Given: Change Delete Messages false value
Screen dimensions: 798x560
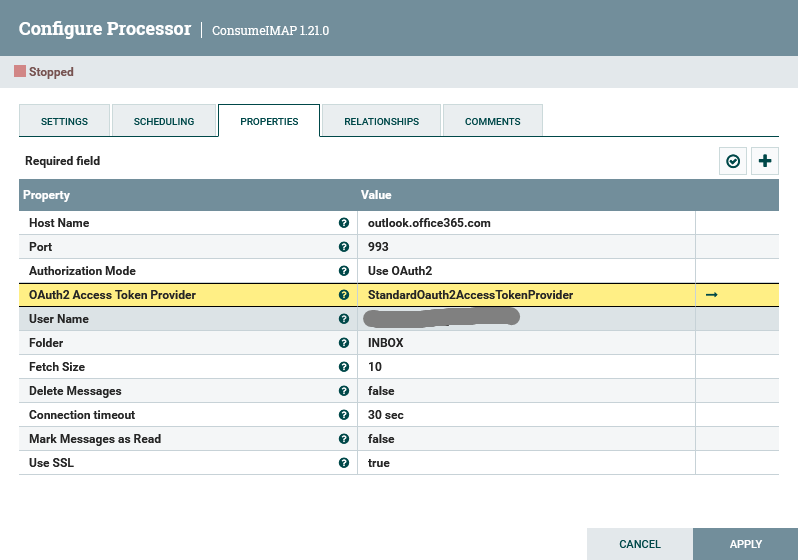Looking at the screenshot, I should tap(526, 390).
